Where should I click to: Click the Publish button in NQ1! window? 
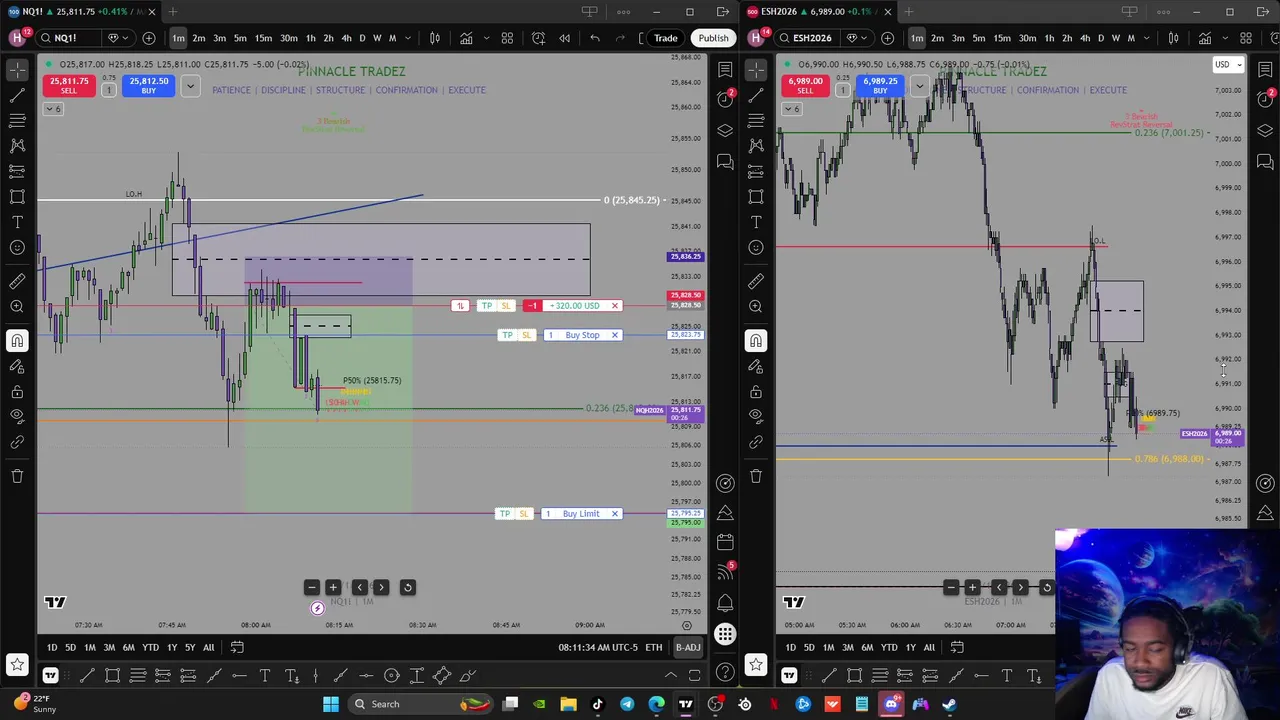coord(713,38)
